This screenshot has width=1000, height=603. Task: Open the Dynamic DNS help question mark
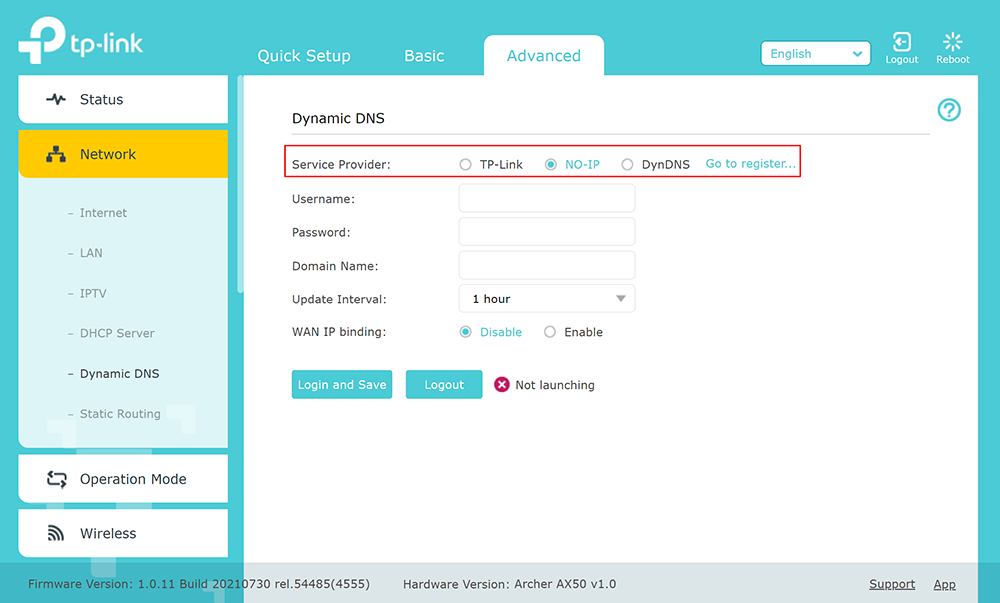coord(948,110)
